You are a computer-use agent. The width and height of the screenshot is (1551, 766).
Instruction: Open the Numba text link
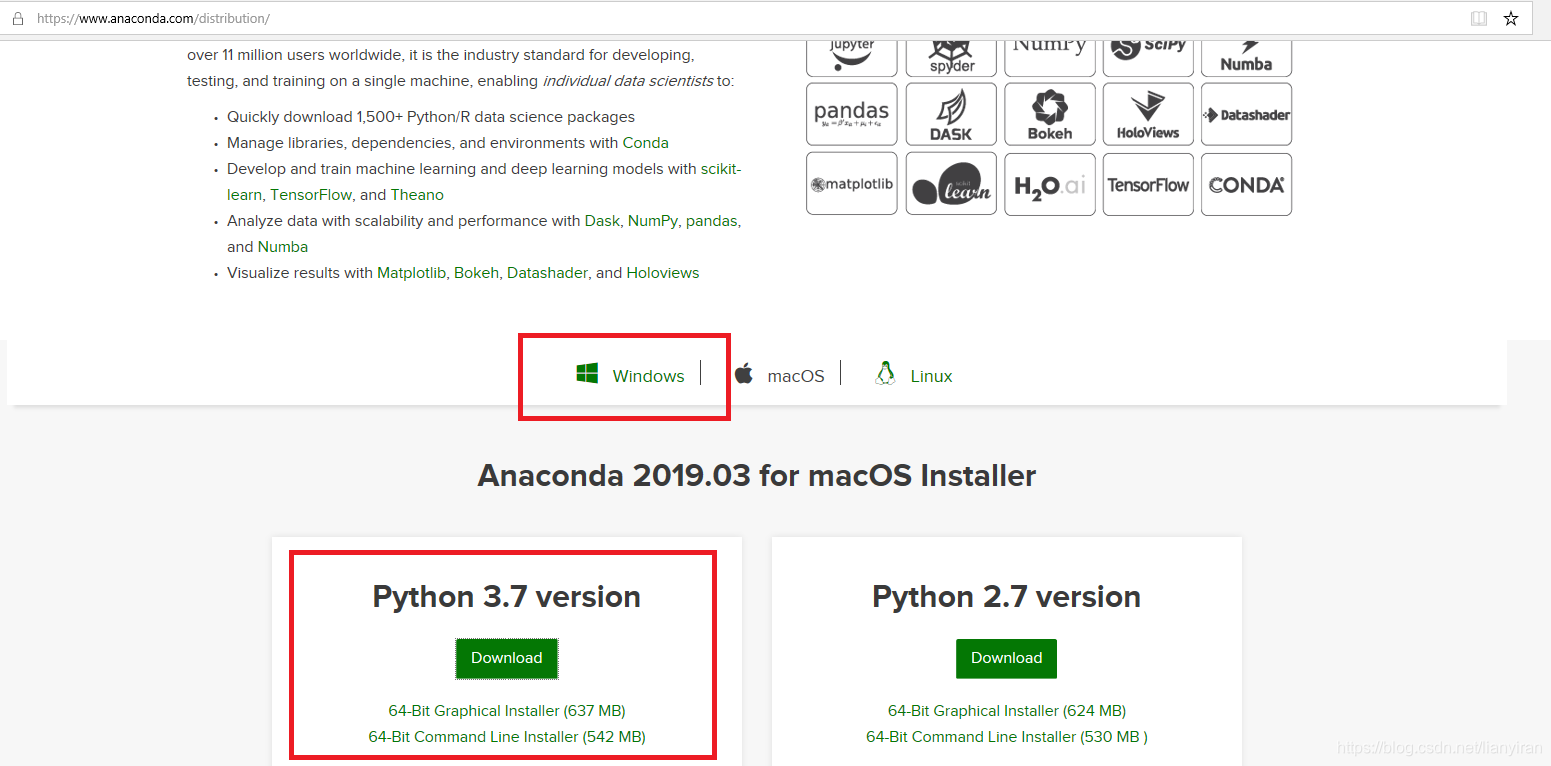(x=283, y=247)
